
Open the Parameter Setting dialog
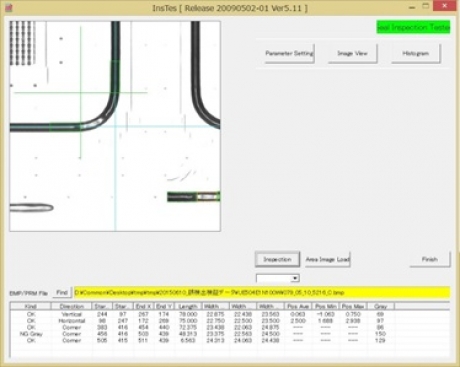coord(289,53)
